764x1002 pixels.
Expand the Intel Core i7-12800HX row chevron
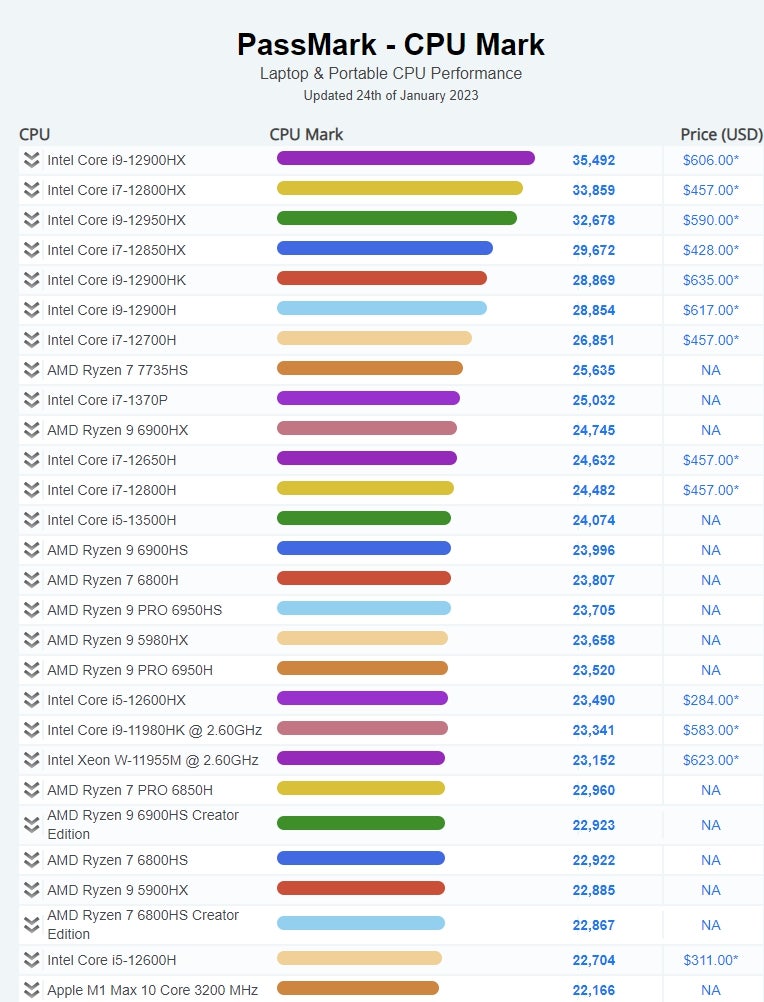pyautogui.click(x=31, y=190)
